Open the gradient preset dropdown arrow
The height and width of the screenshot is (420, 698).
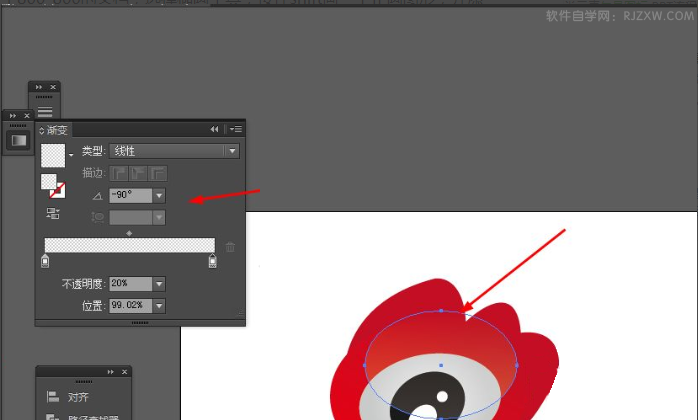tap(71, 155)
